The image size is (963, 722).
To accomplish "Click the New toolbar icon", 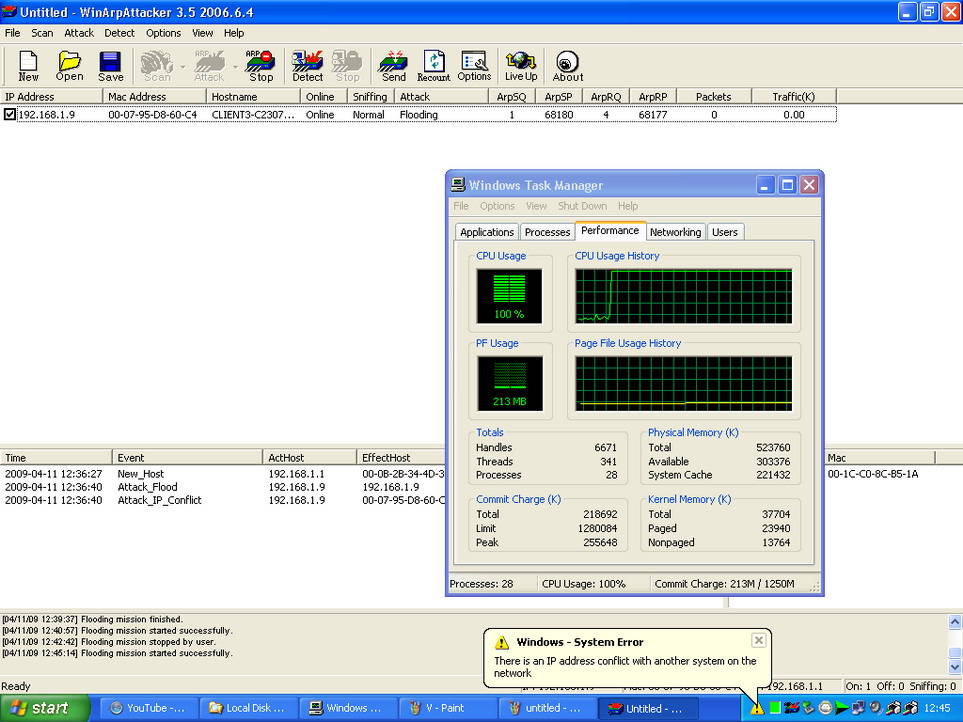I will (28, 66).
